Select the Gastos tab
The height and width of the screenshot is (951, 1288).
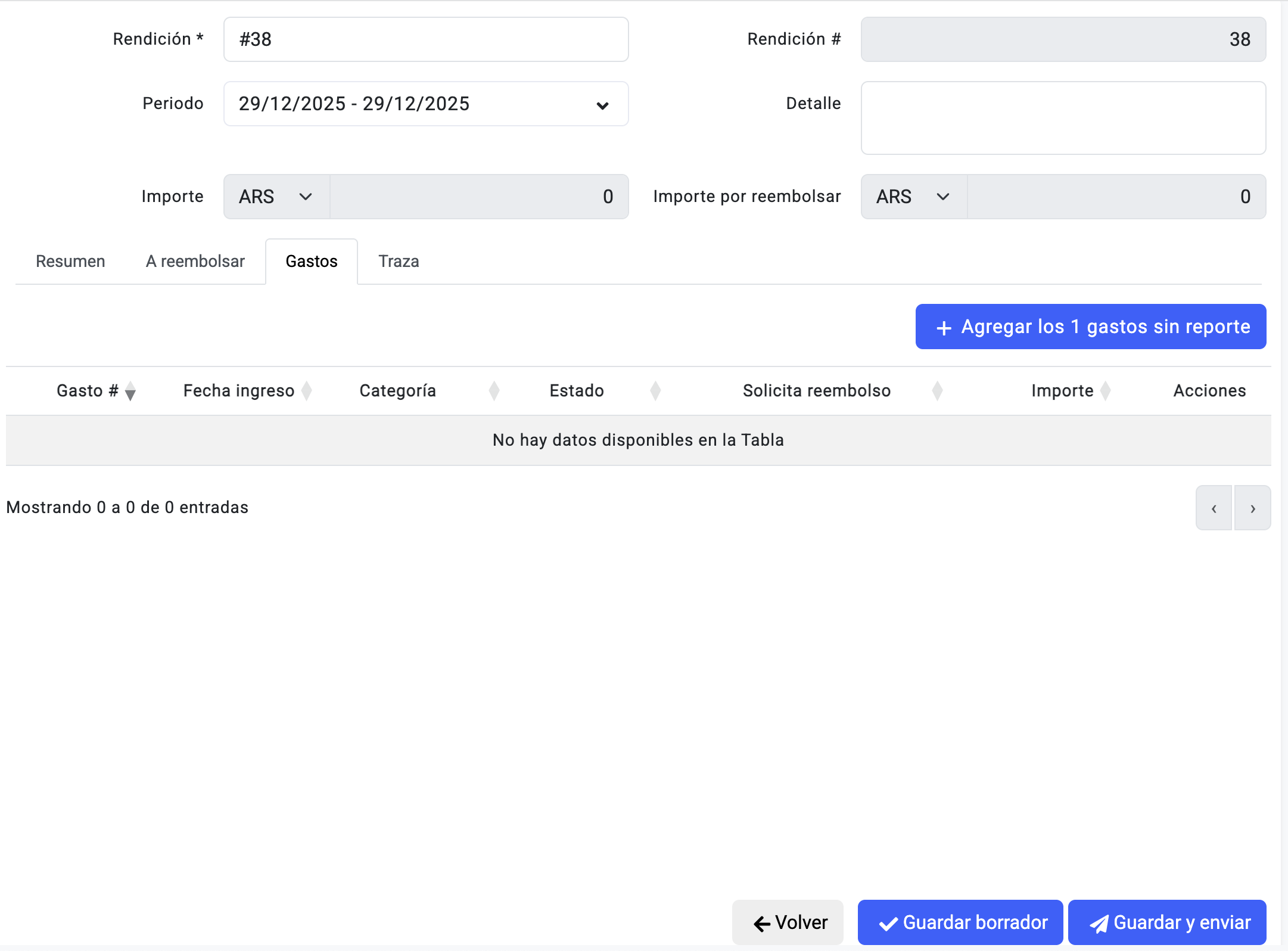[x=311, y=261]
